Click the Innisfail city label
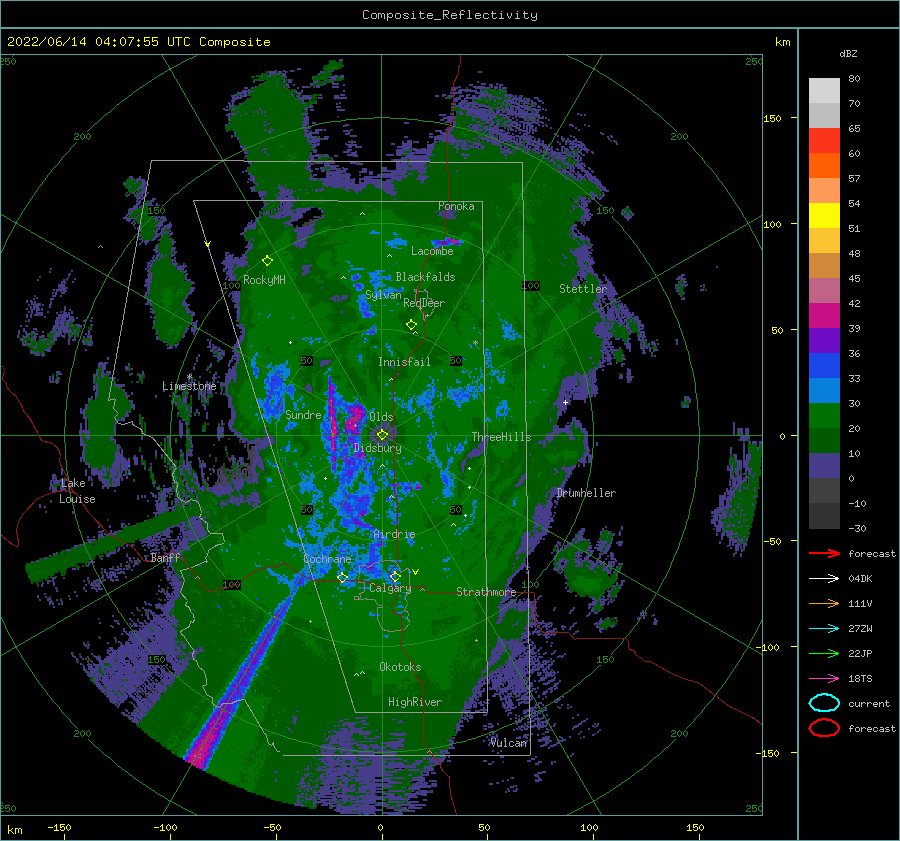Screen dimensions: 900x841 click(x=404, y=362)
